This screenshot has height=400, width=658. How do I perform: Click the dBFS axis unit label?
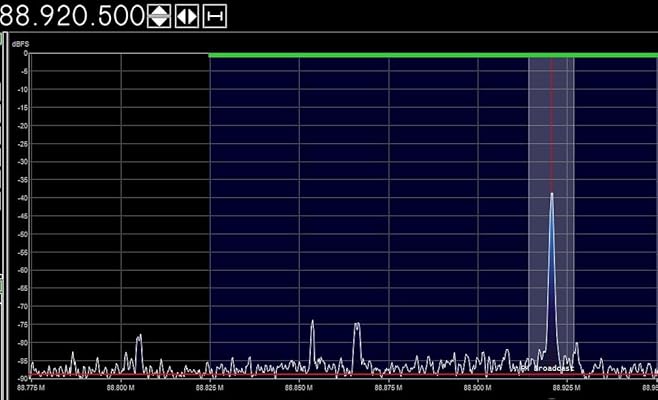[21, 44]
